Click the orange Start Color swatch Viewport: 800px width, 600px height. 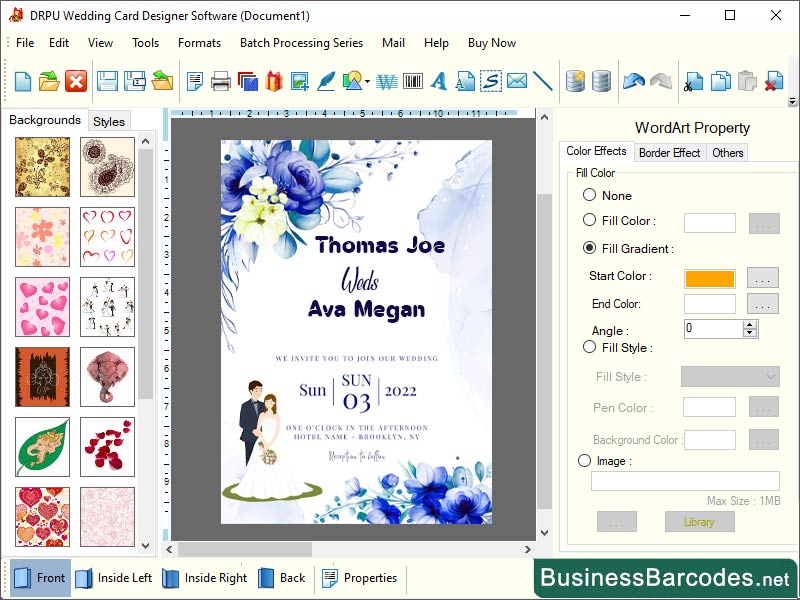pyautogui.click(x=710, y=278)
